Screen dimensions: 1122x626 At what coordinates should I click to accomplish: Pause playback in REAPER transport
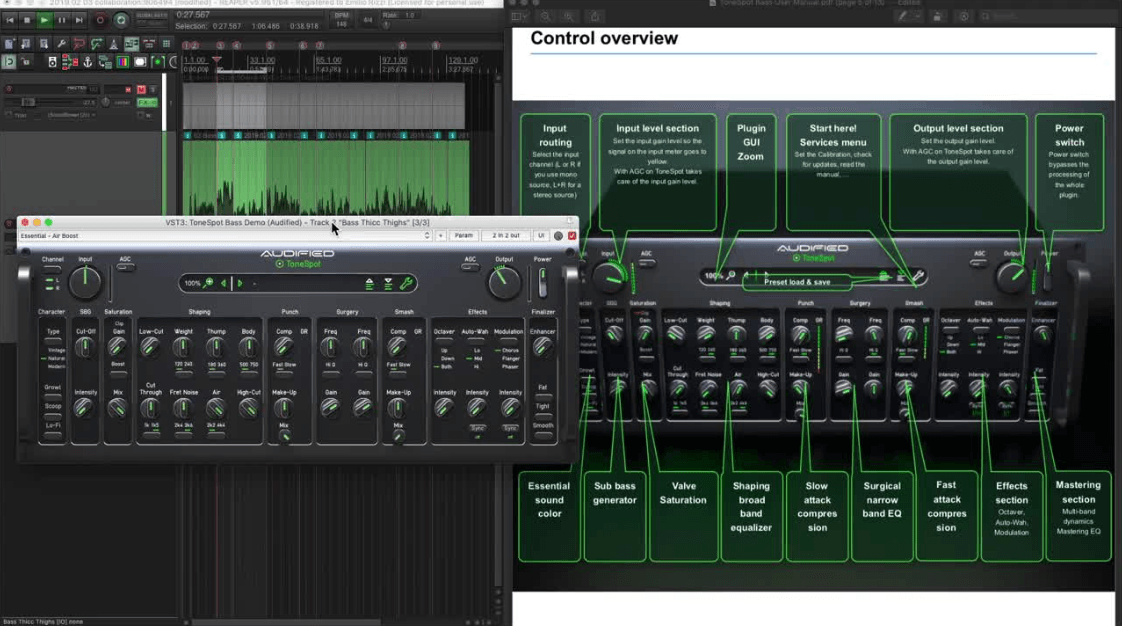coord(62,20)
